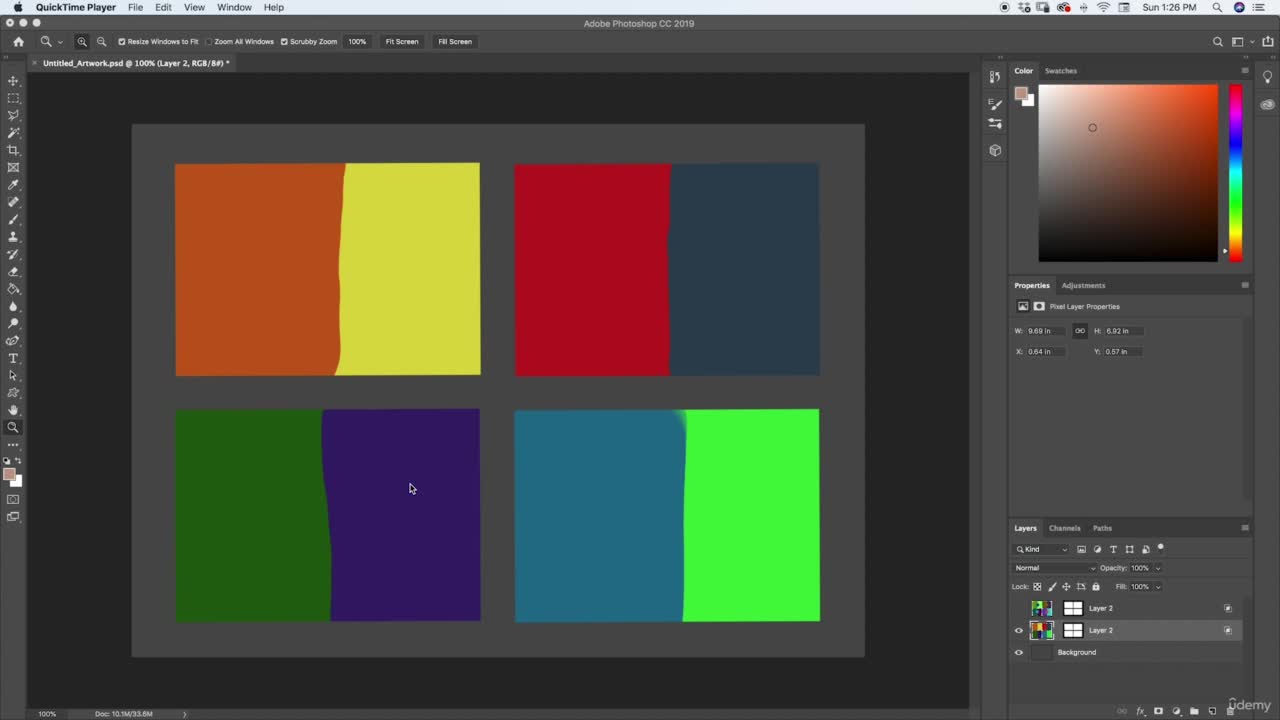Screen dimensions: 1280x720
Task: Open the Normal blend mode dropdown
Action: pyautogui.click(x=1054, y=568)
